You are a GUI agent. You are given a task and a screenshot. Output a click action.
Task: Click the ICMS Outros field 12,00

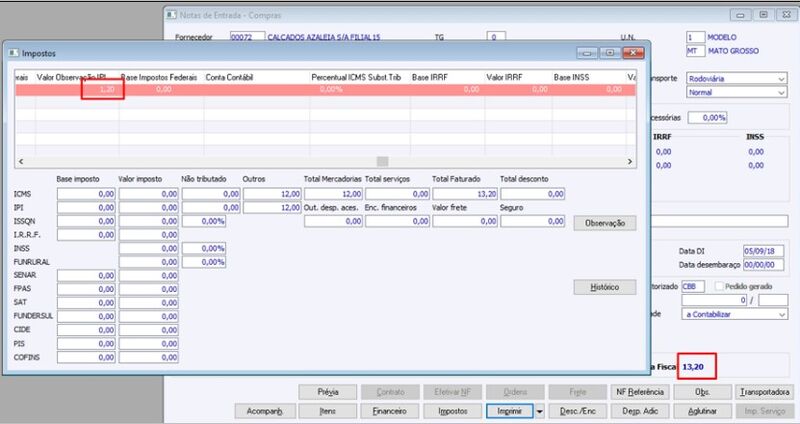(x=272, y=194)
